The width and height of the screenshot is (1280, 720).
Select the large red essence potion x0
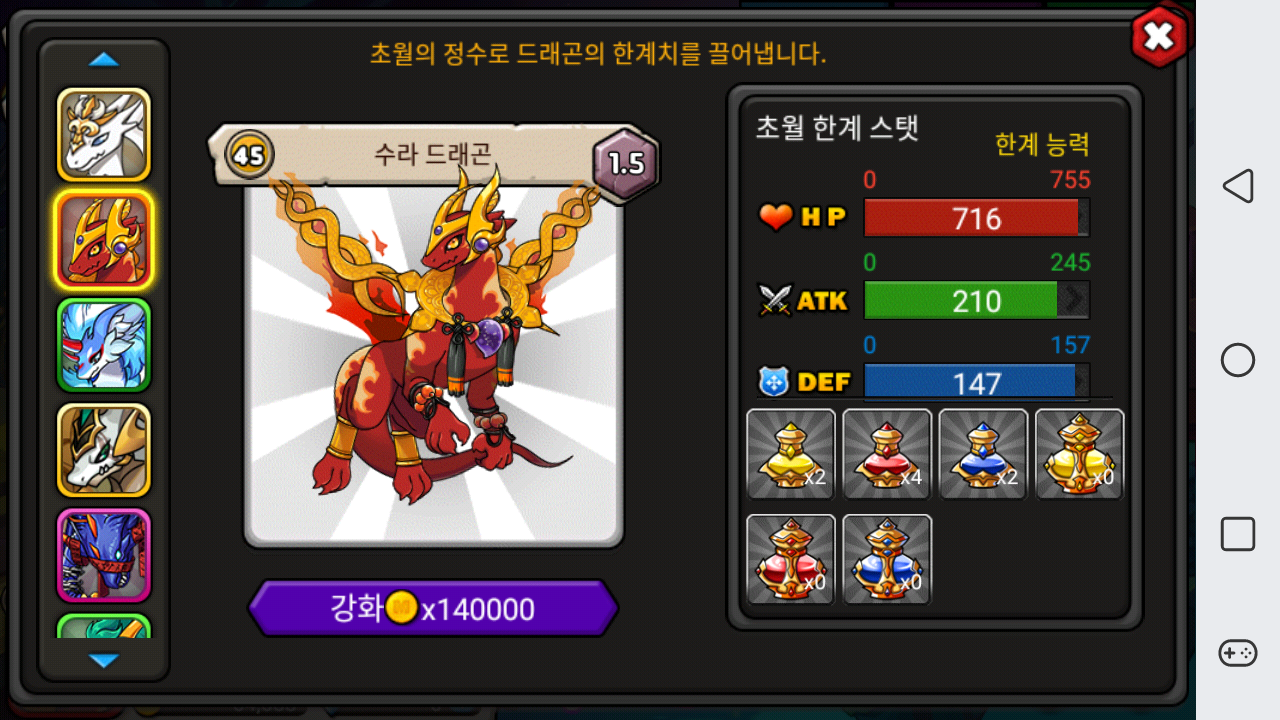pyautogui.click(x=791, y=559)
